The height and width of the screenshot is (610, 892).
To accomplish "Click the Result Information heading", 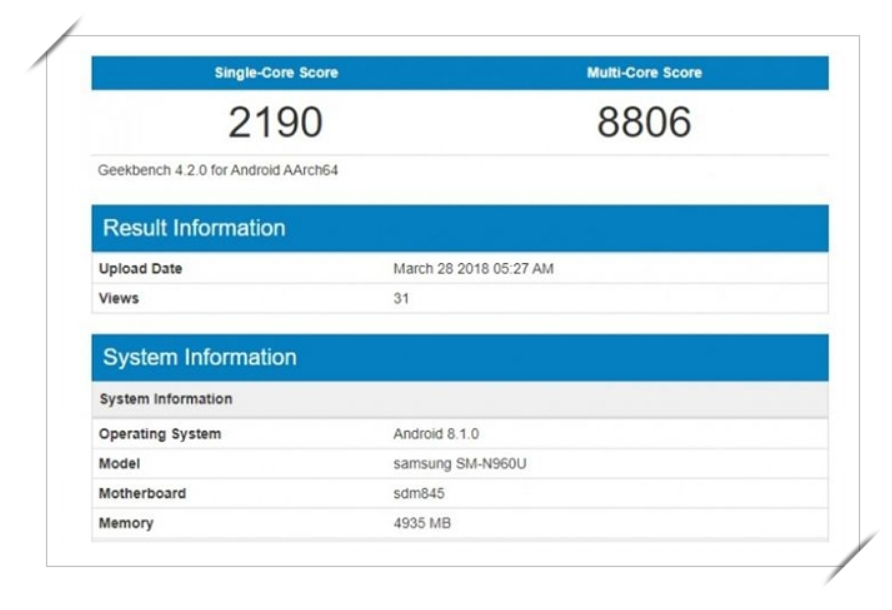I will click(x=194, y=228).
